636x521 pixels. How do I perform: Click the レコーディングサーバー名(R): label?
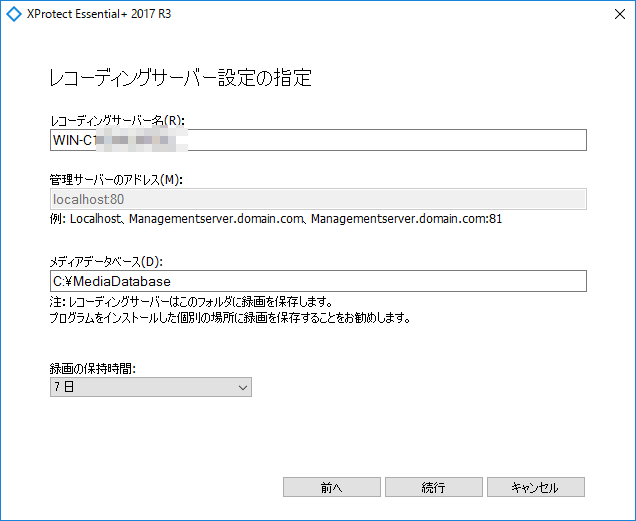117,121
